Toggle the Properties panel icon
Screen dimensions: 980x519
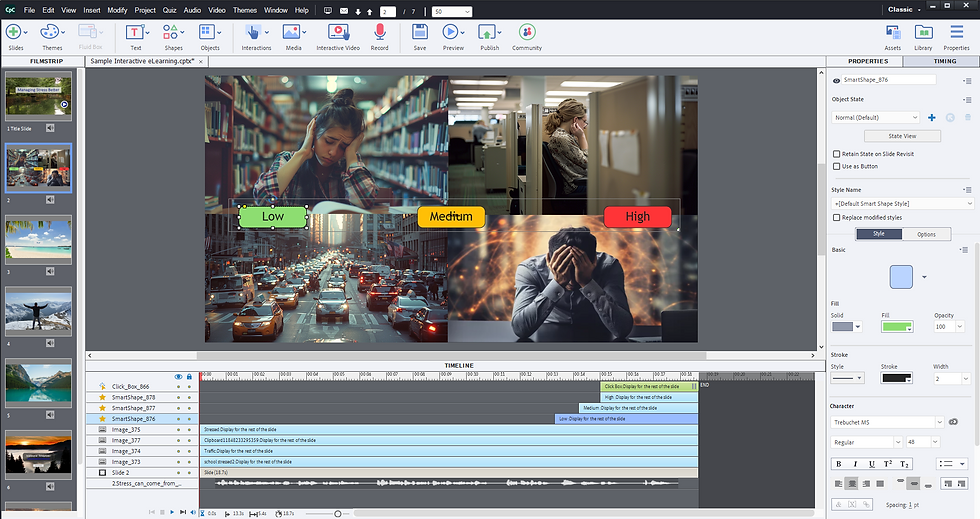(x=956, y=32)
